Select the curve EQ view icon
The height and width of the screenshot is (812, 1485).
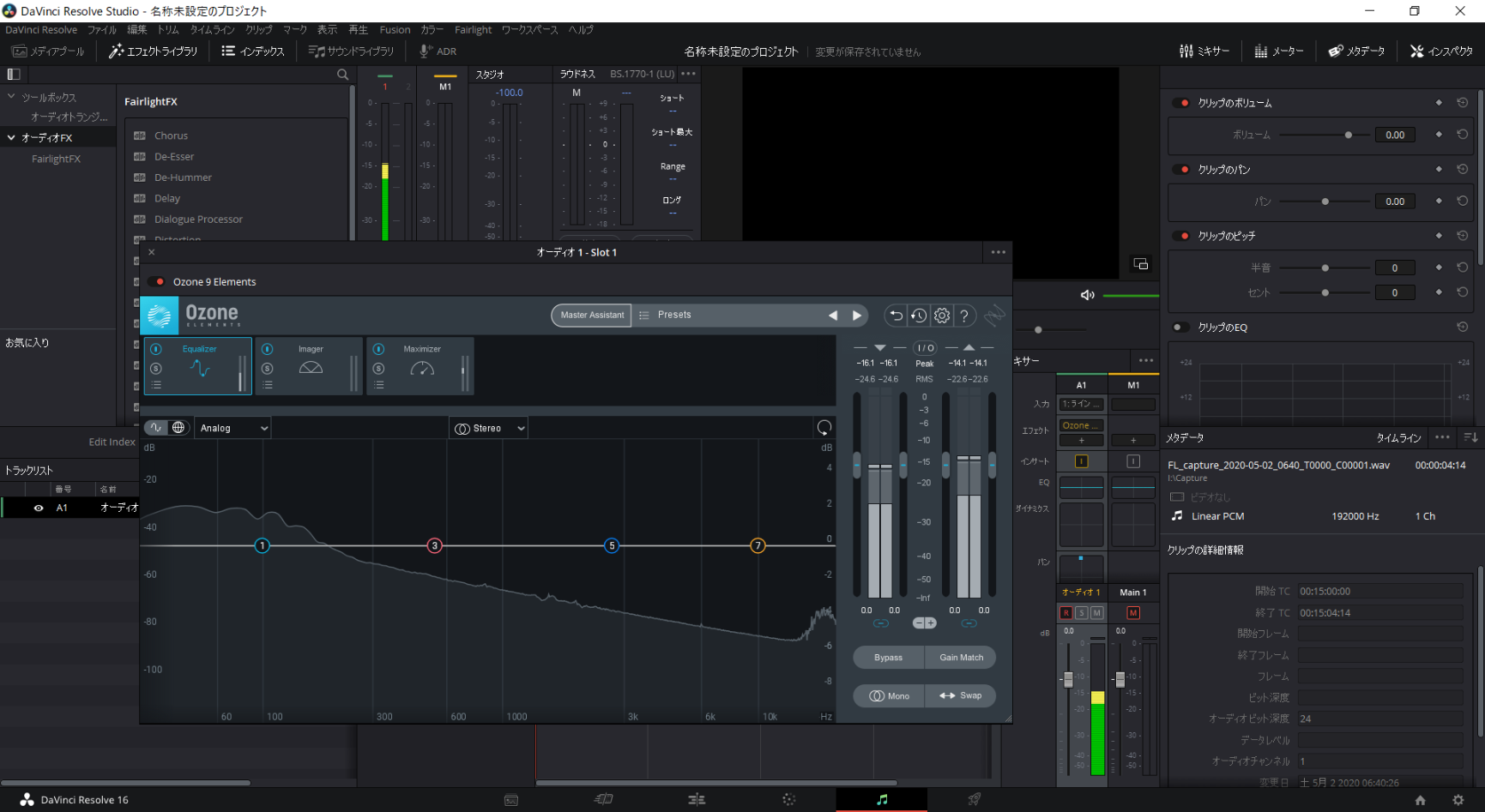tap(156, 427)
